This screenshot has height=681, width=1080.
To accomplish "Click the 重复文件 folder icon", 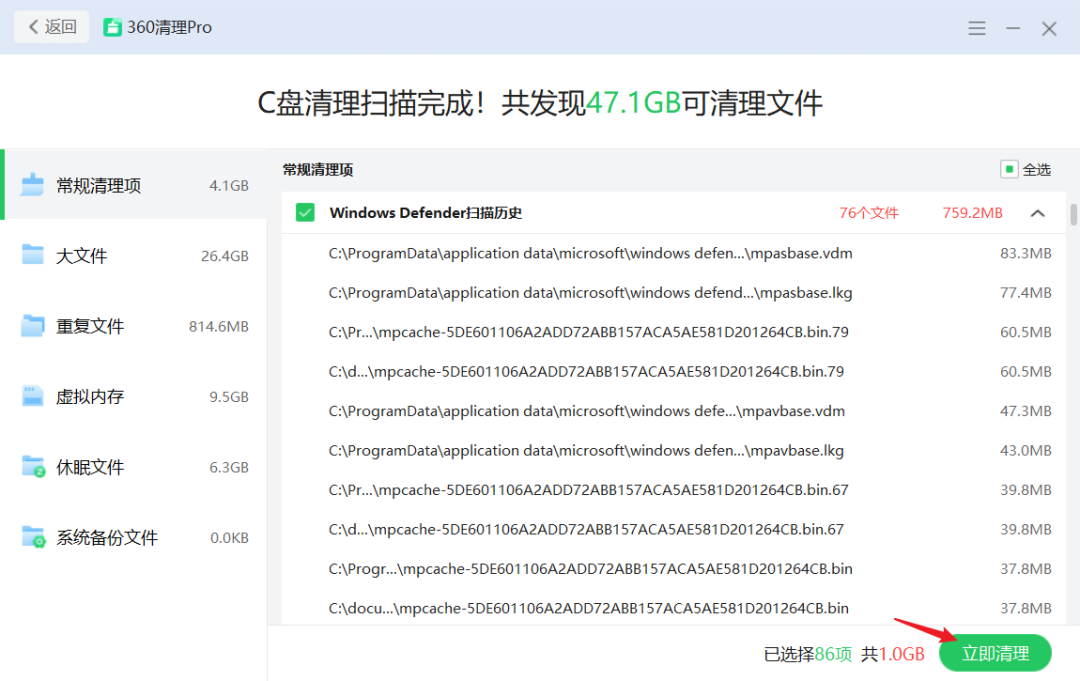I will pos(32,325).
